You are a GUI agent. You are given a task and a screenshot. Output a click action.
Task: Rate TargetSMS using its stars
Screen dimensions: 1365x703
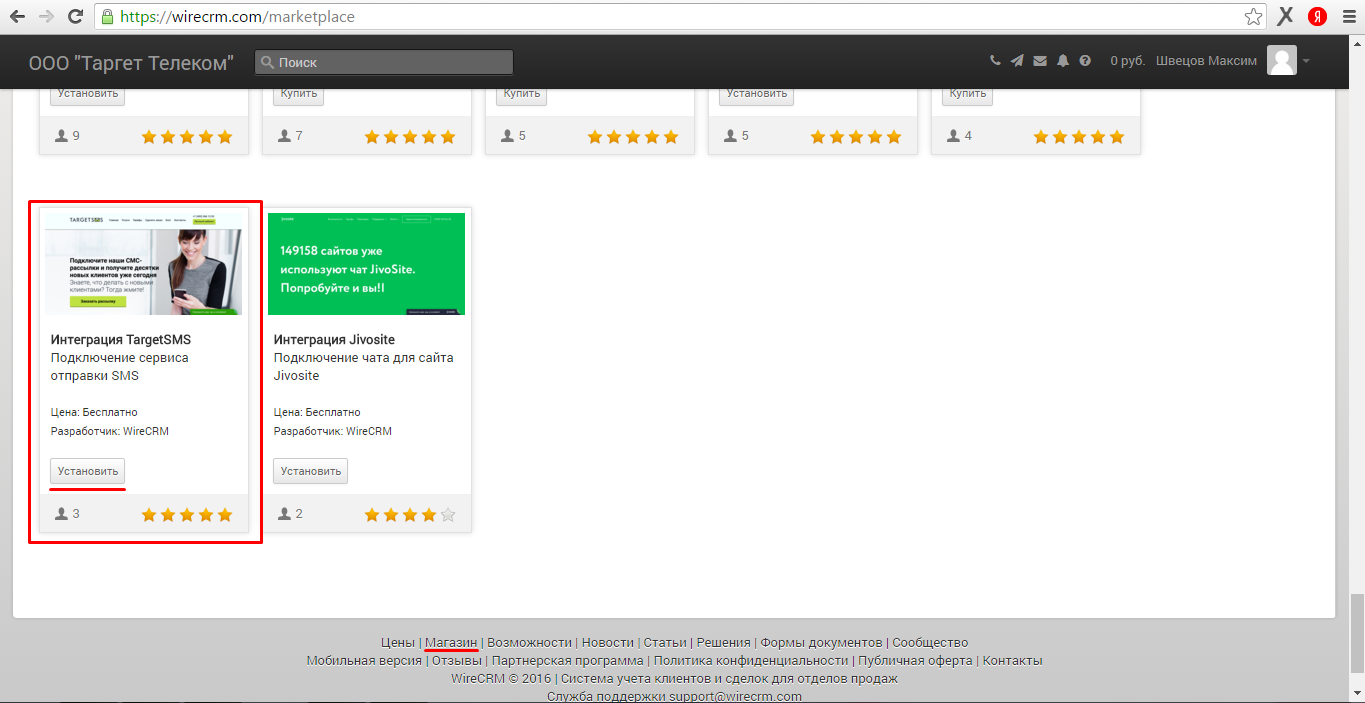click(x=187, y=515)
